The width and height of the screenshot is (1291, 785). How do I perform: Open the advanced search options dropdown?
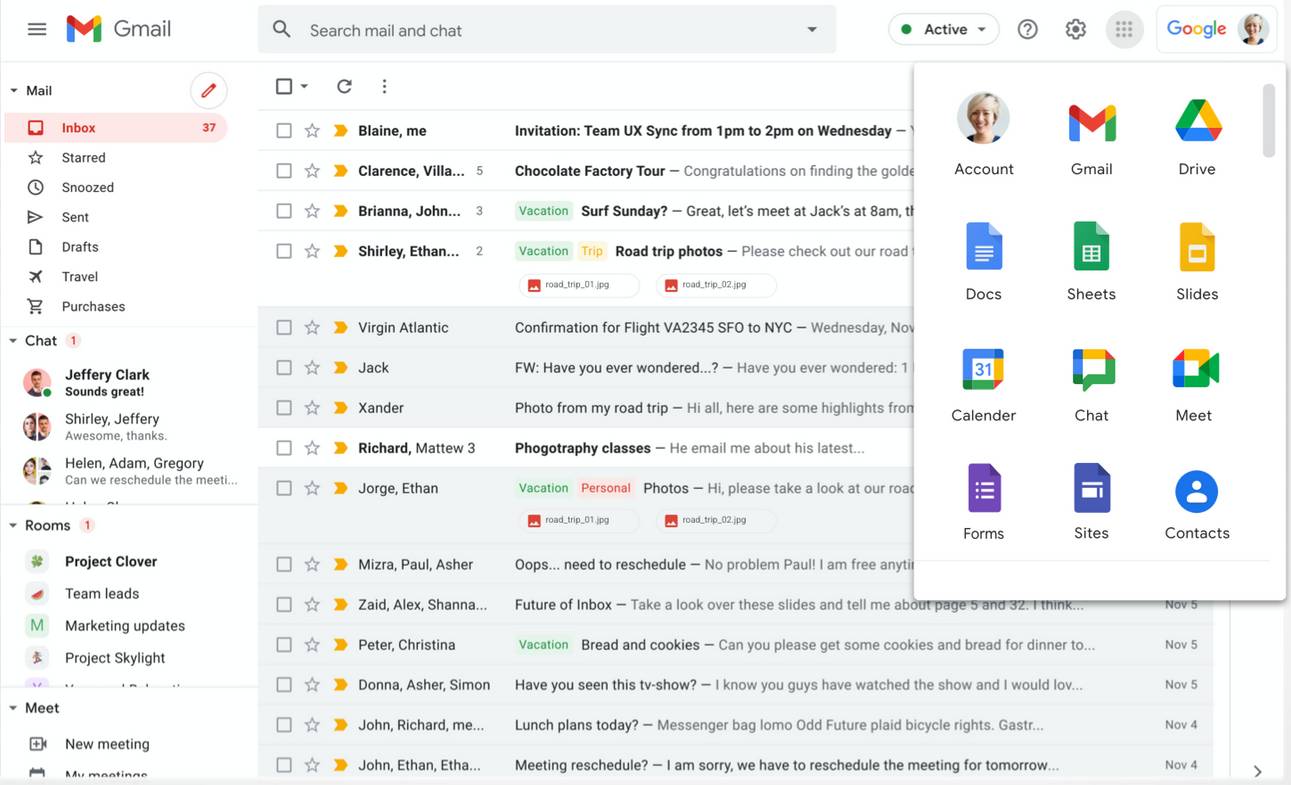pos(811,30)
